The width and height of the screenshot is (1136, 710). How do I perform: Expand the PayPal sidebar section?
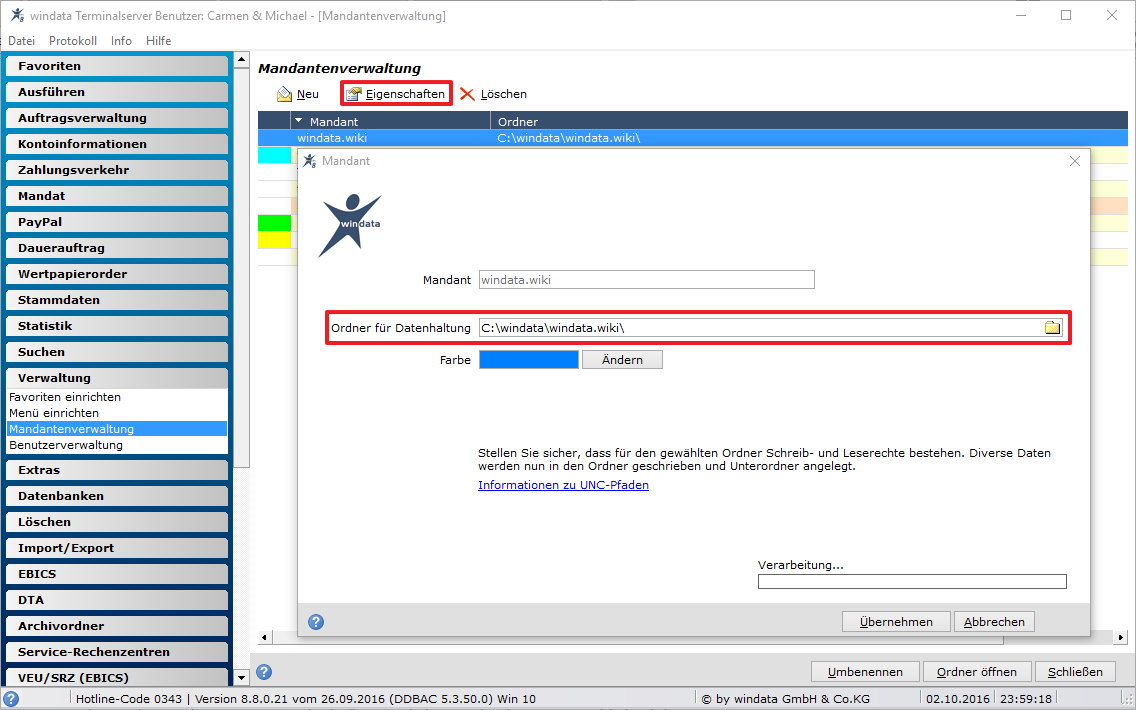(x=117, y=222)
